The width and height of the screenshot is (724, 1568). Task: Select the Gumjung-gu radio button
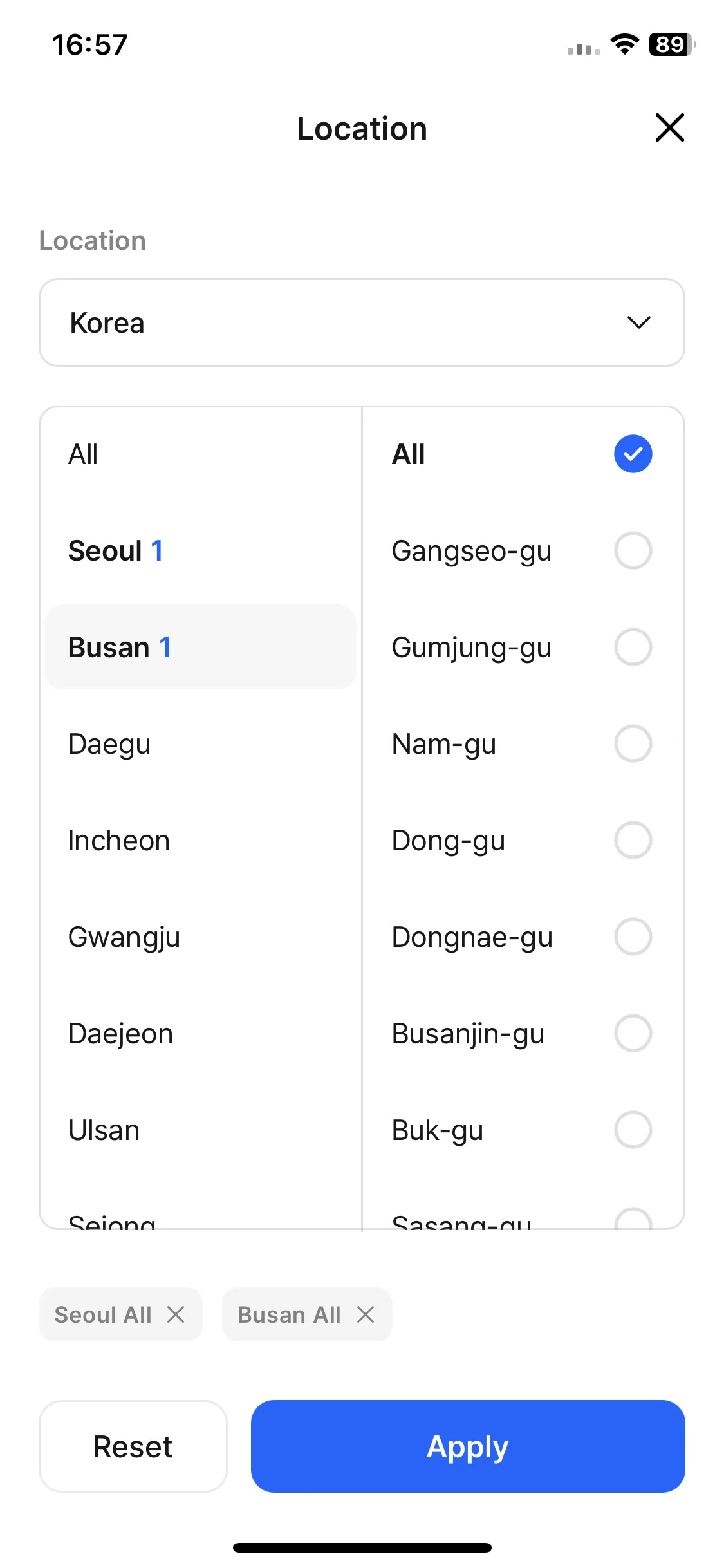pyautogui.click(x=633, y=647)
